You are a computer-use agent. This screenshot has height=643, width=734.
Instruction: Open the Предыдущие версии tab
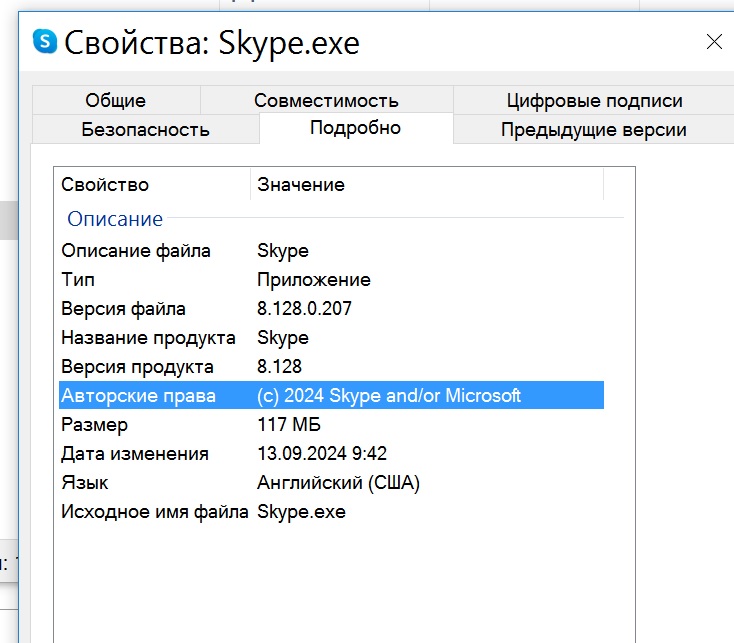coord(594,129)
